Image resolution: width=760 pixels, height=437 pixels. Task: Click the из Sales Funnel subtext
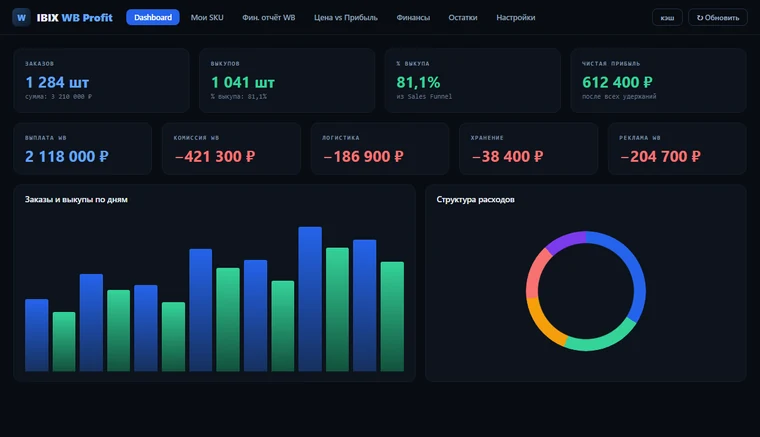click(424, 97)
